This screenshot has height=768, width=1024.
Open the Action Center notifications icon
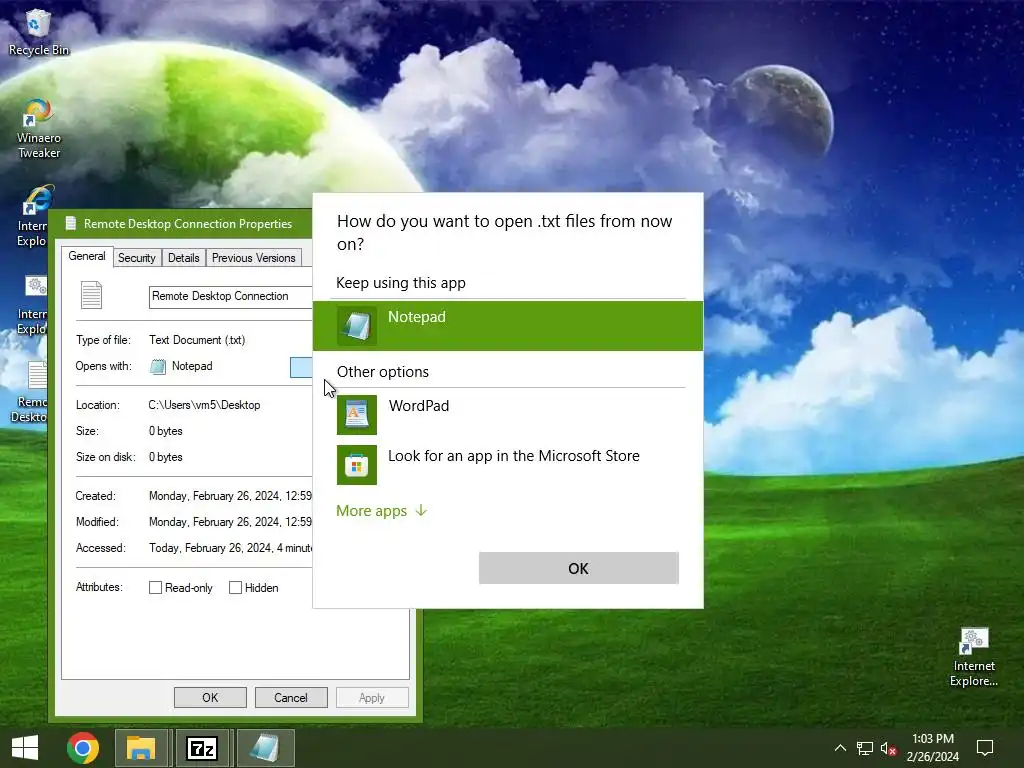coord(985,748)
